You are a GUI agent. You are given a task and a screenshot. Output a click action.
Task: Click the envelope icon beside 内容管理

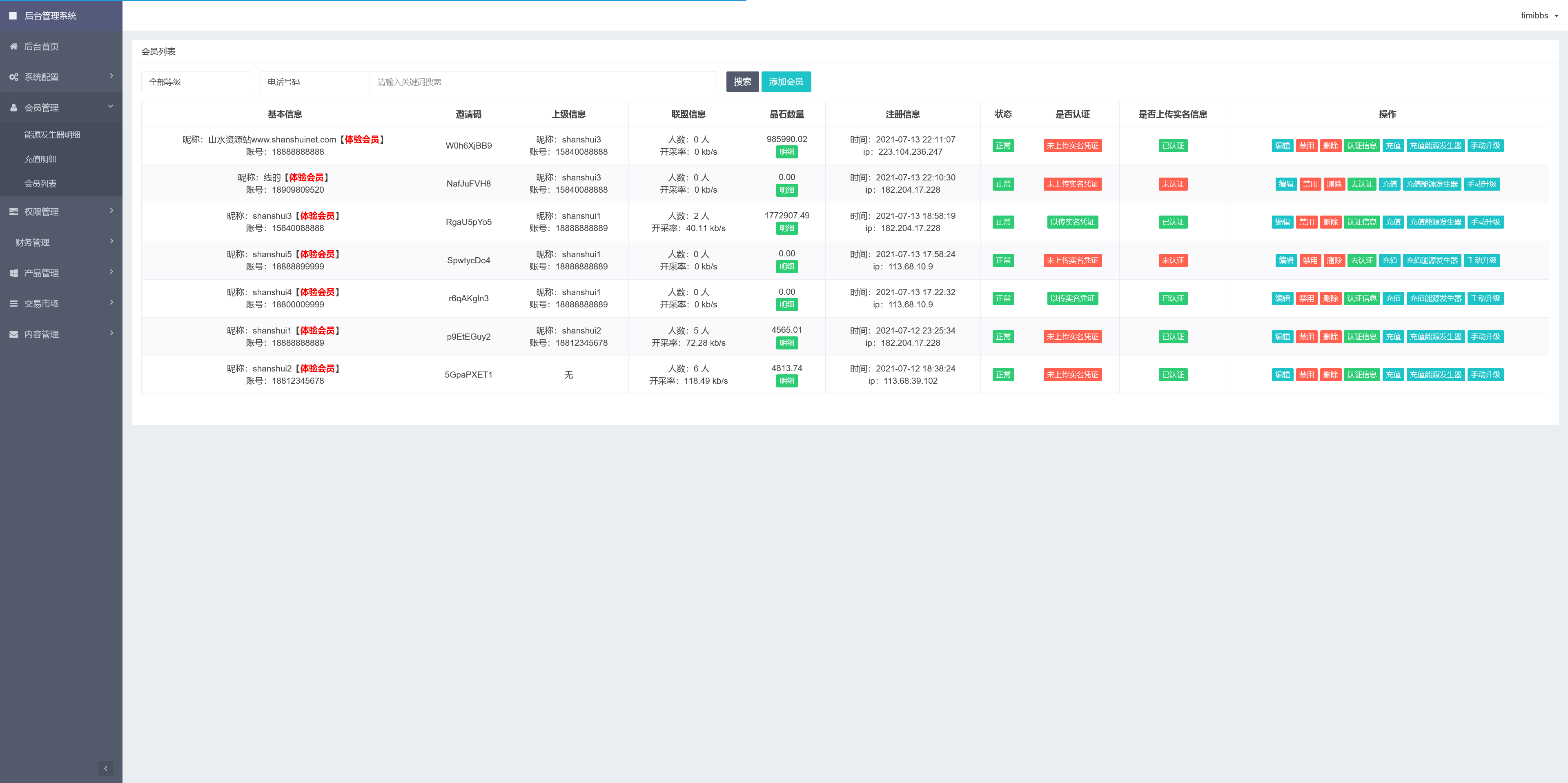(13, 335)
